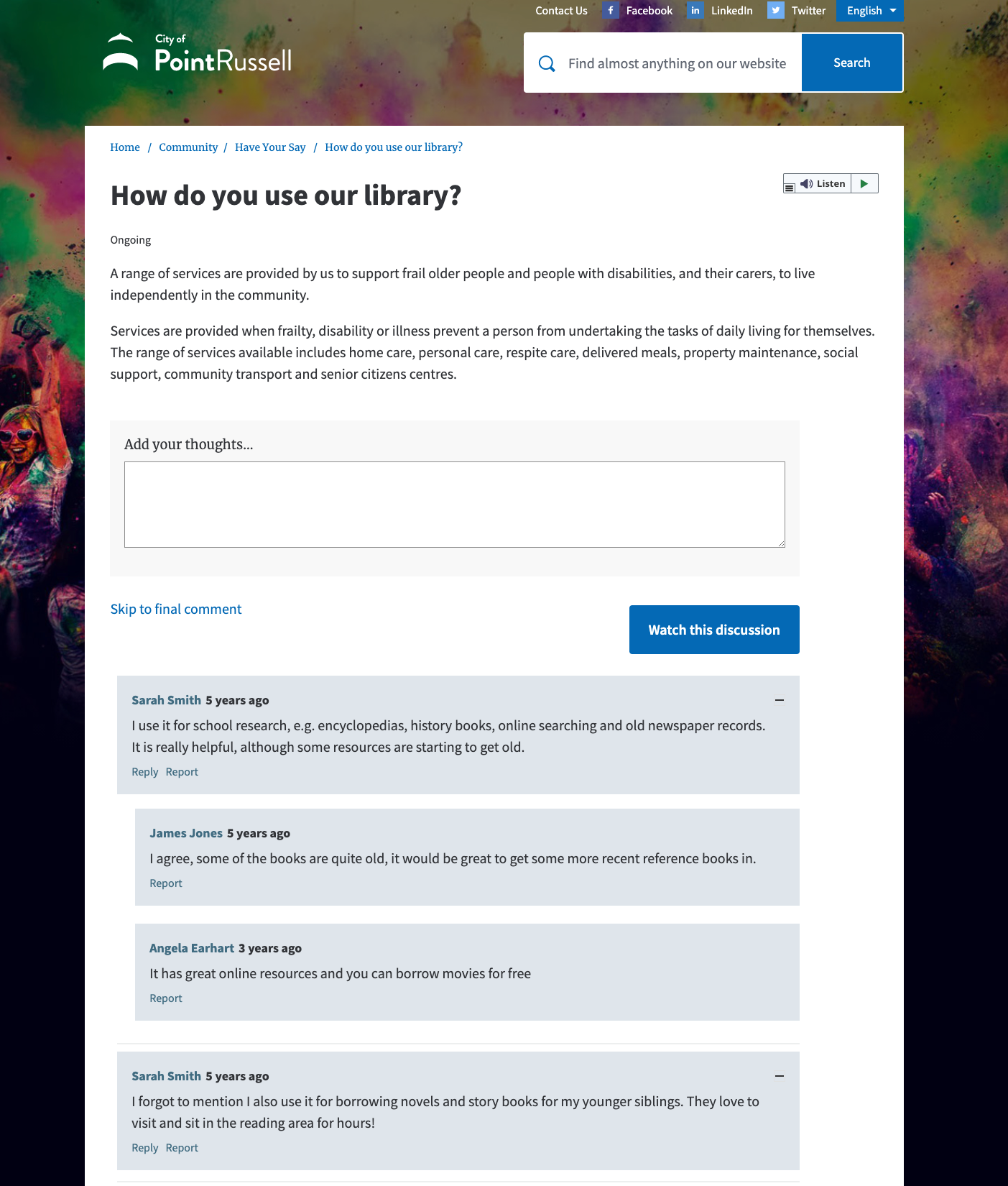
Task: Go to Community breadcrumb
Action: (x=188, y=147)
